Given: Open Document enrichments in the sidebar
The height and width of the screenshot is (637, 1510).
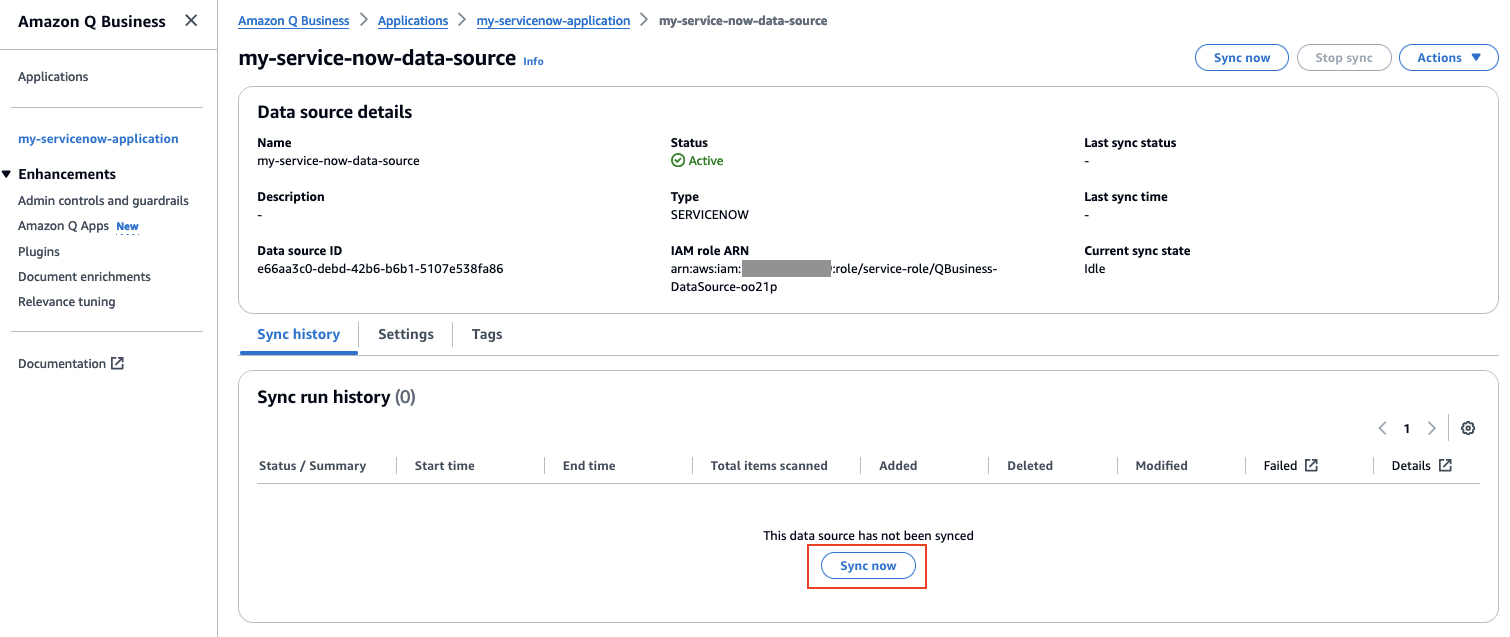Looking at the screenshot, I should pyautogui.click(x=84, y=277).
